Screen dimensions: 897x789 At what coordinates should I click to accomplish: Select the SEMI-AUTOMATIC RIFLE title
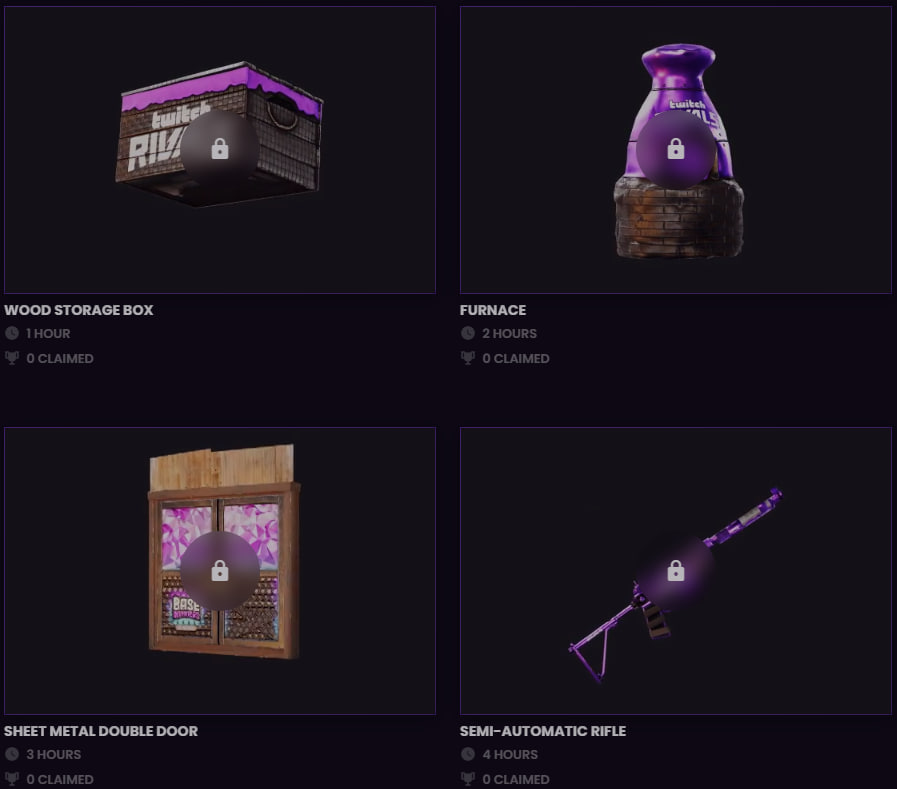tap(542, 731)
